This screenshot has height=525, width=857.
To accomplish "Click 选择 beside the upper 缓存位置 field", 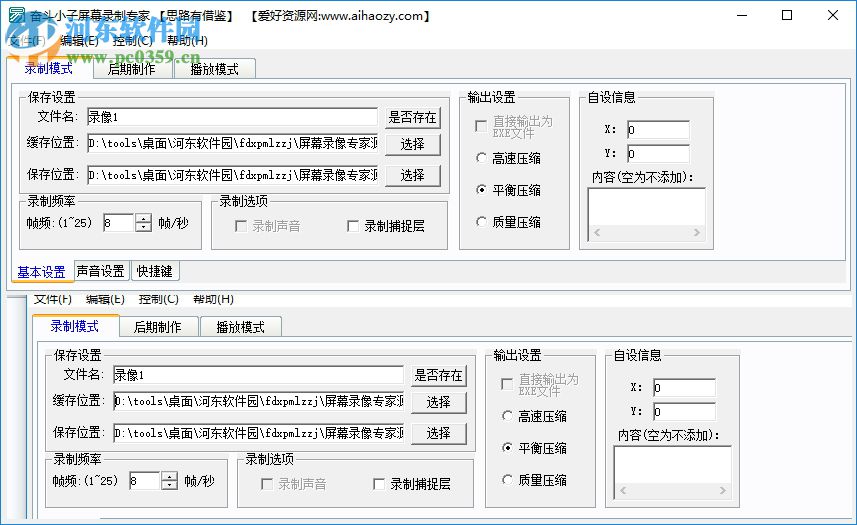I will pyautogui.click(x=413, y=144).
